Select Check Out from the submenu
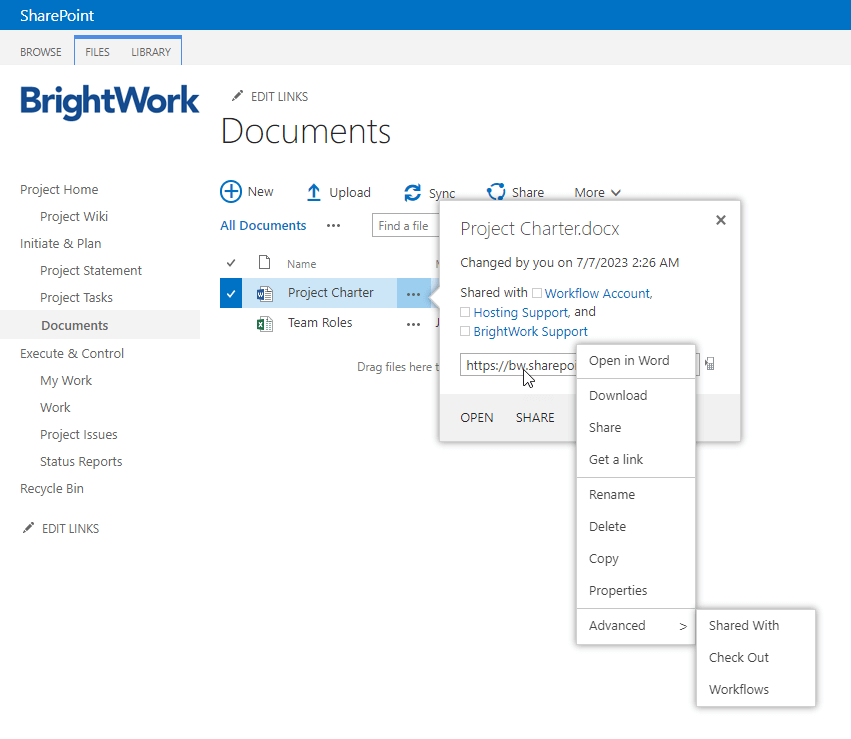Image resolution: width=851 pixels, height=739 pixels. (739, 658)
